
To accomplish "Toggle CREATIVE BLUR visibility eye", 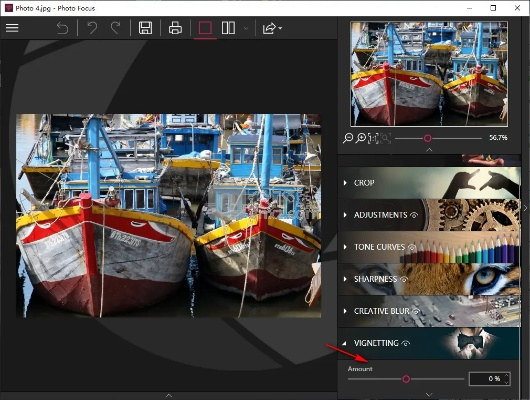I will tap(416, 311).
